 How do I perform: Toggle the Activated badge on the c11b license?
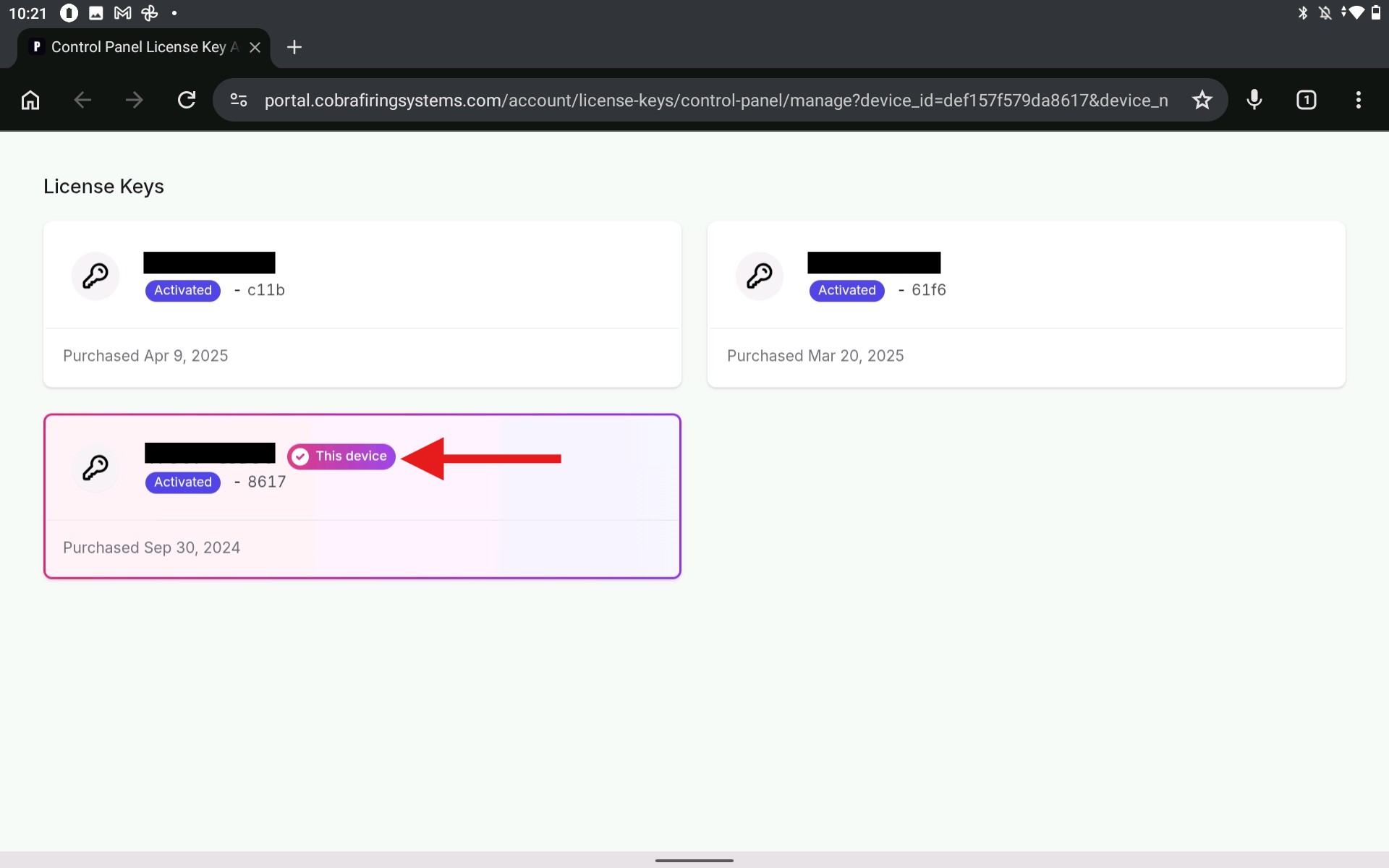click(x=182, y=290)
